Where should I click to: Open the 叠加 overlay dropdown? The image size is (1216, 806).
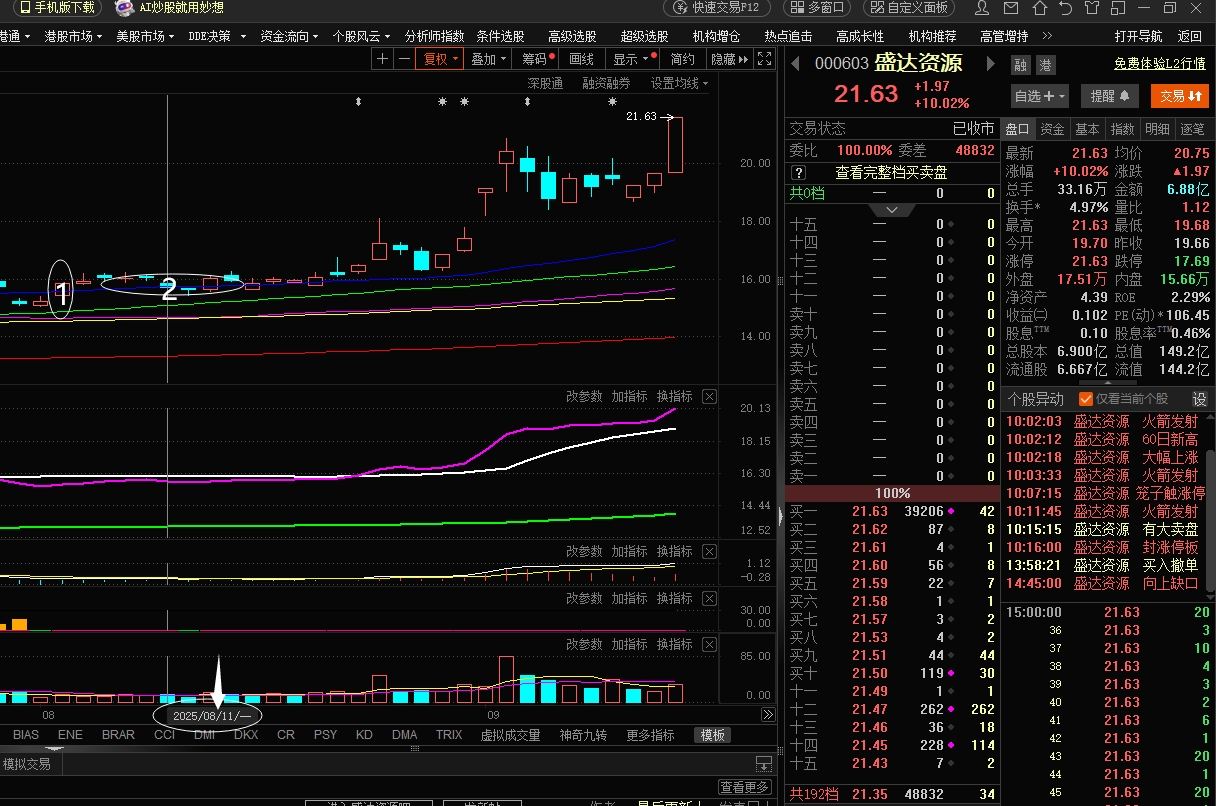pyautogui.click(x=488, y=59)
